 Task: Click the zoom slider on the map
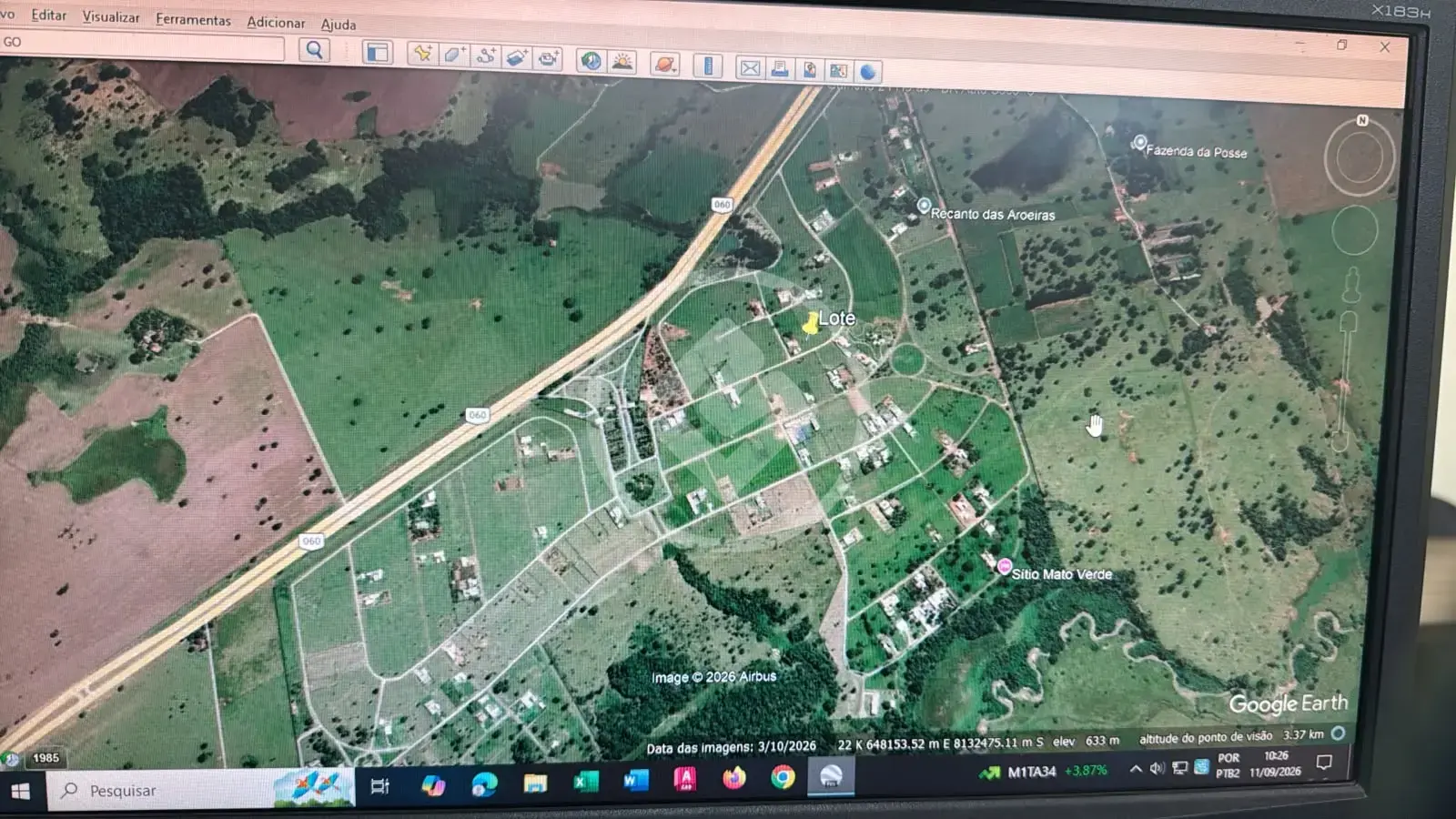(1345, 382)
